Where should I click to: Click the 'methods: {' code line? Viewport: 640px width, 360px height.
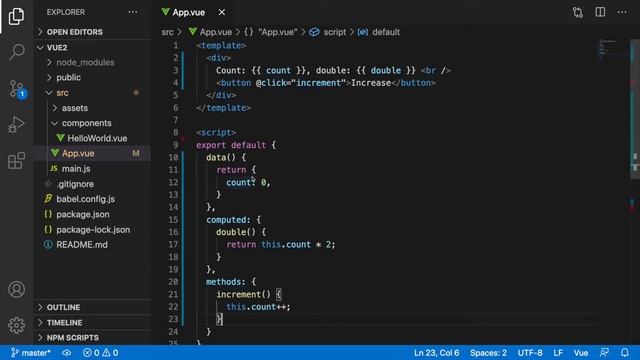point(231,282)
